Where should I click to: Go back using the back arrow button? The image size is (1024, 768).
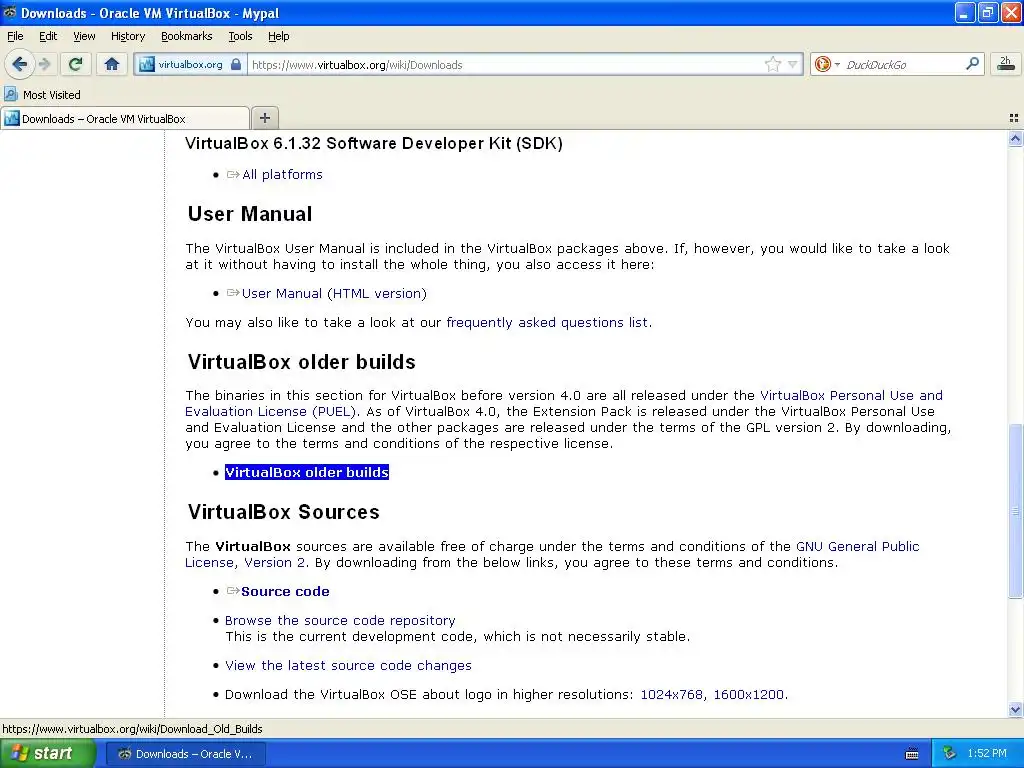click(x=20, y=64)
